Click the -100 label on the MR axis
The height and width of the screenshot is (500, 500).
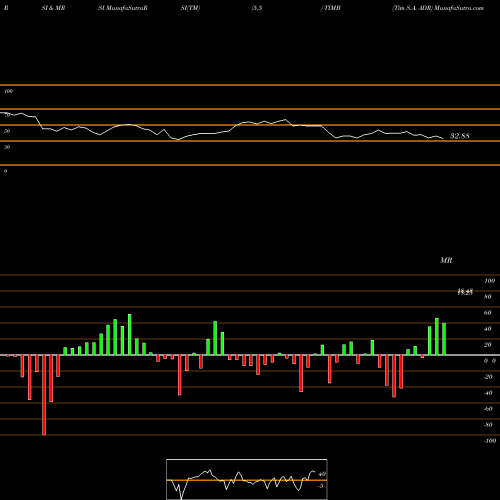tap(489, 441)
